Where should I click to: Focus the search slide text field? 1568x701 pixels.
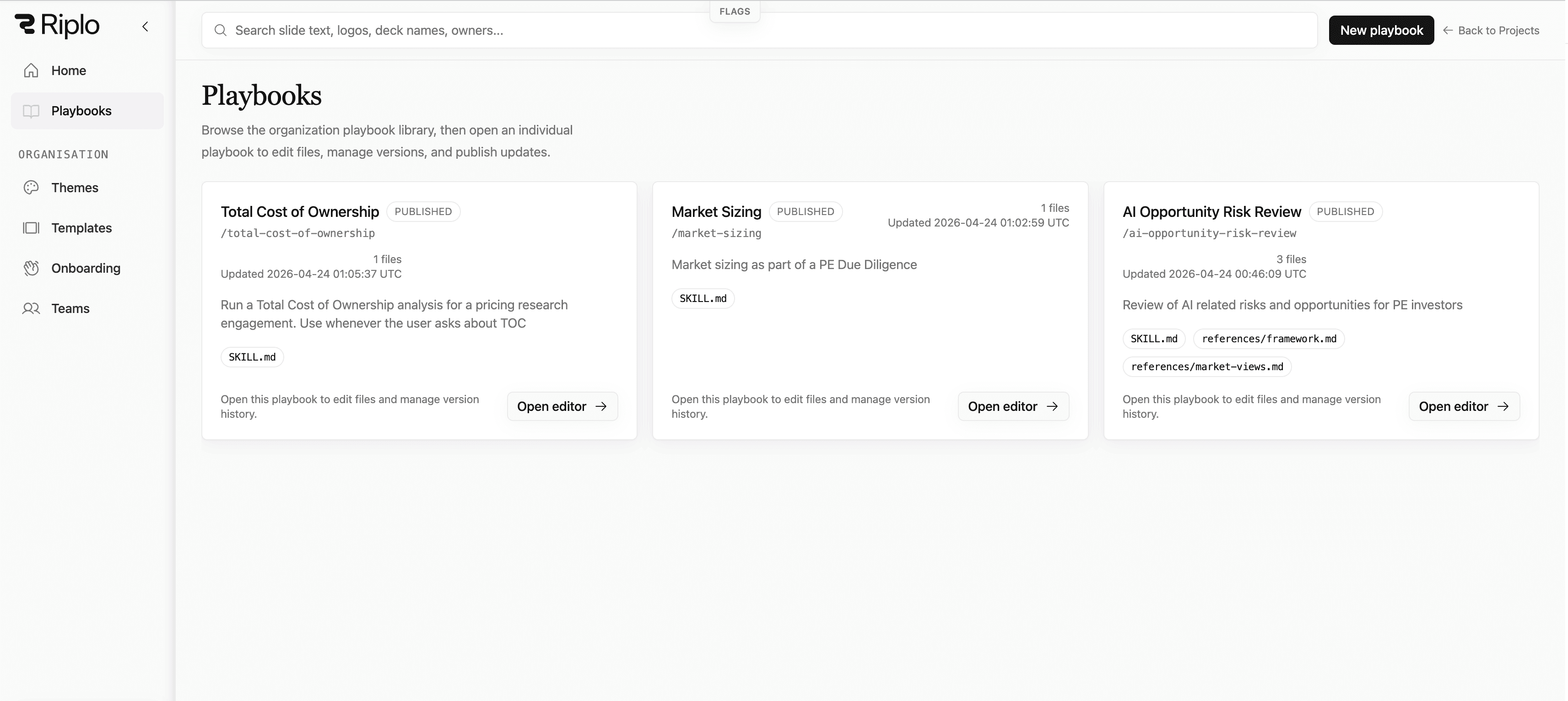(759, 30)
